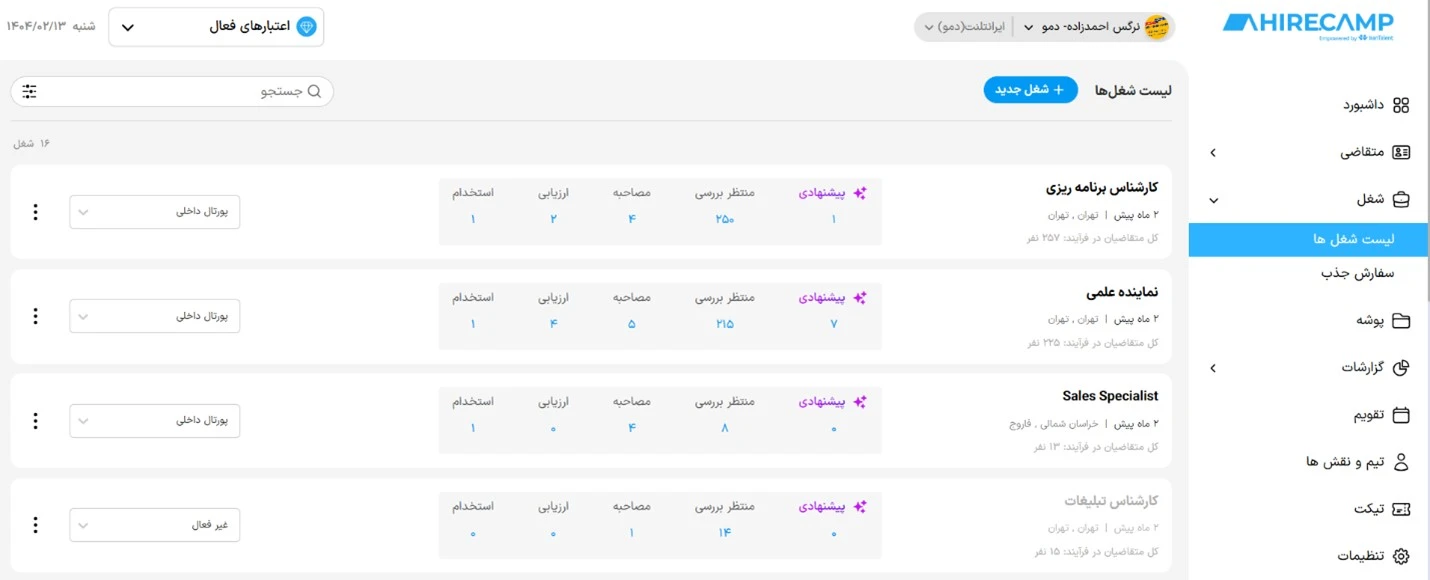
Task: Click inside the جستجو search field
Action: point(250,91)
